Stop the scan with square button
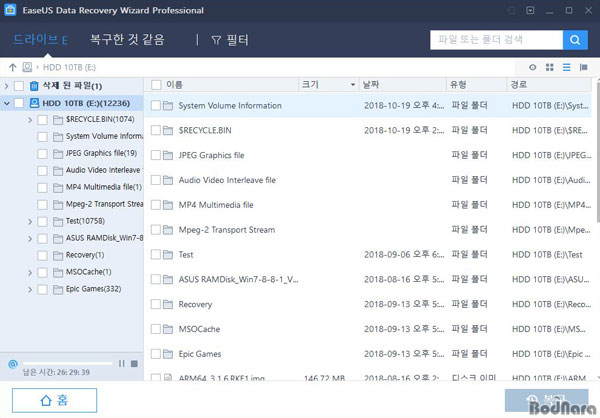 (x=134, y=363)
